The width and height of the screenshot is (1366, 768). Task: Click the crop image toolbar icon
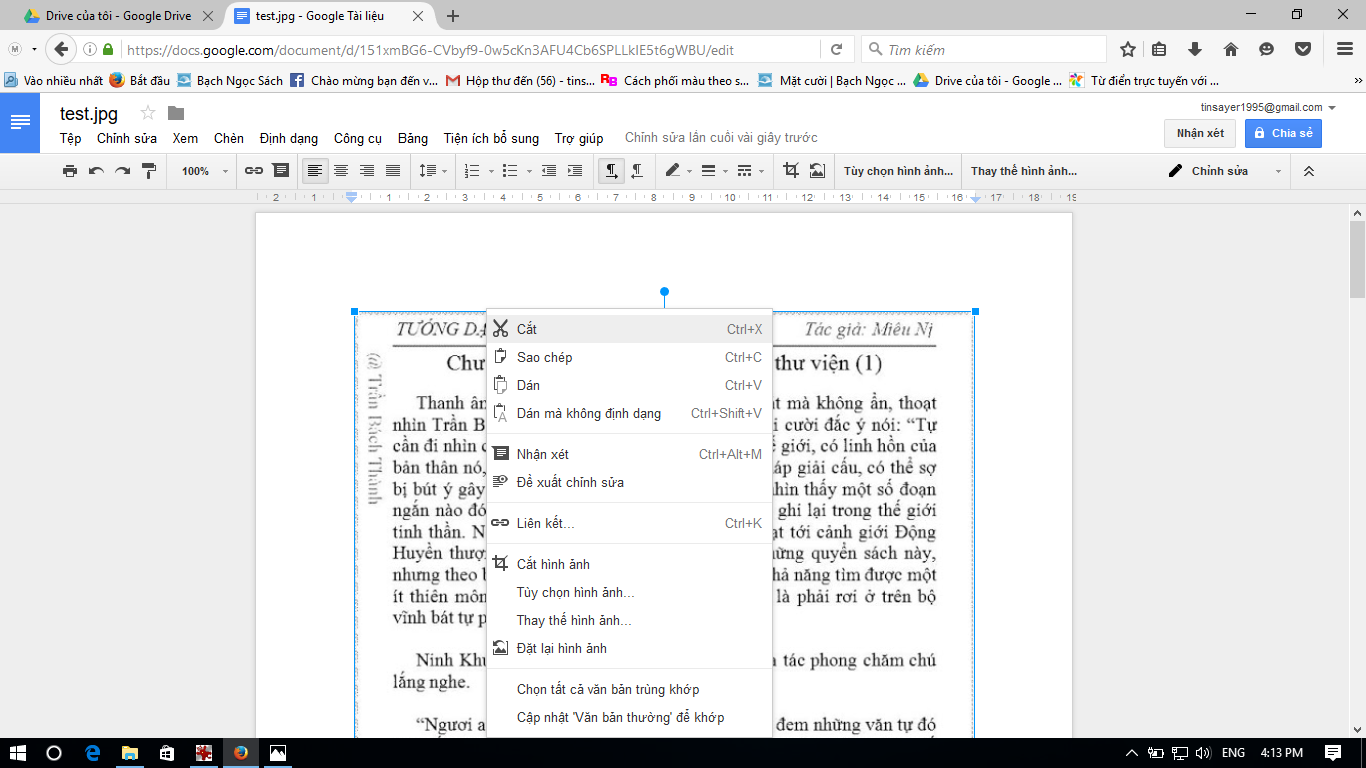pyautogui.click(x=791, y=171)
